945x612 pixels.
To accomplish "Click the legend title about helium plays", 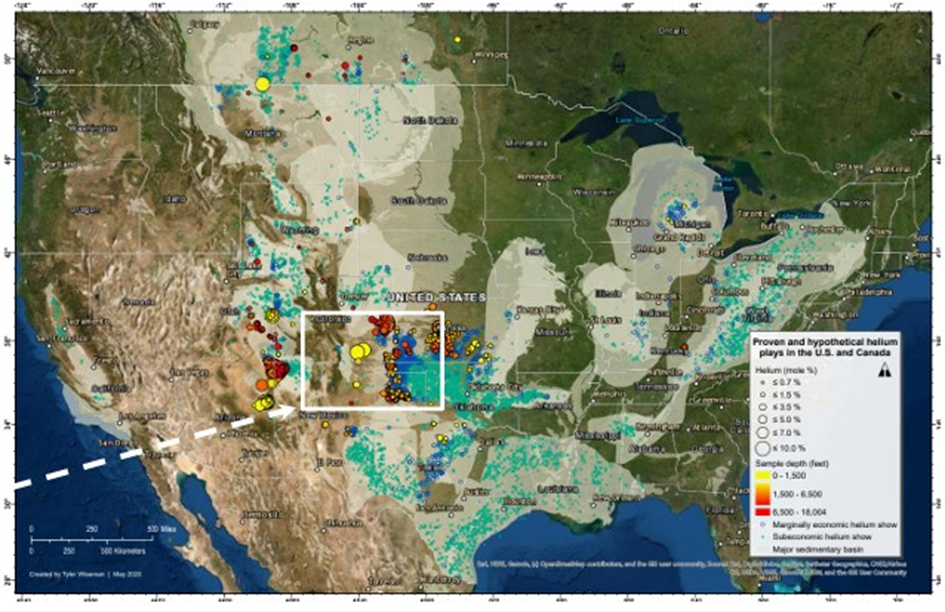I will pyautogui.click(x=825, y=346).
